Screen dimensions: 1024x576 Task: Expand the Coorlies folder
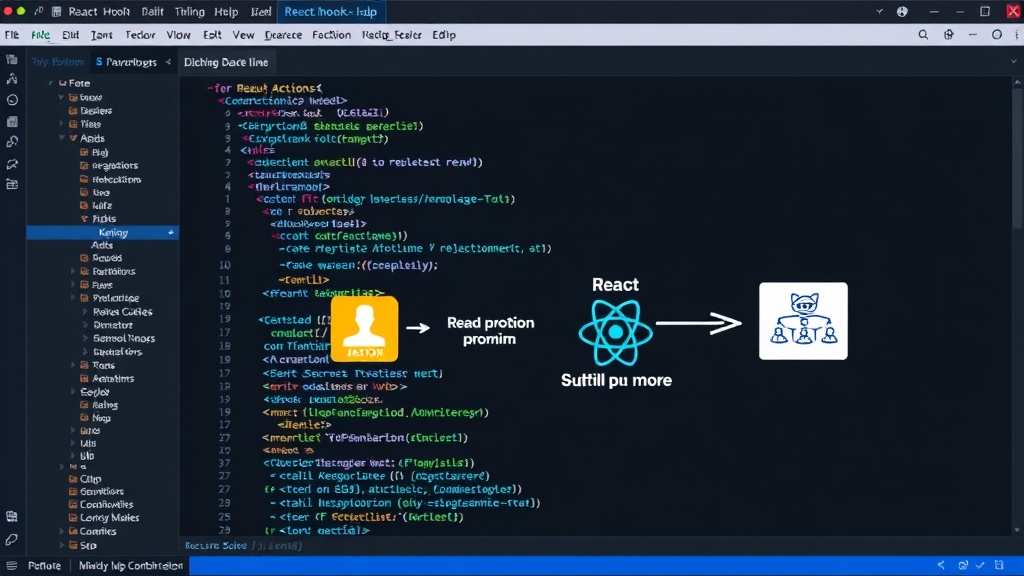pyautogui.click(x=61, y=532)
